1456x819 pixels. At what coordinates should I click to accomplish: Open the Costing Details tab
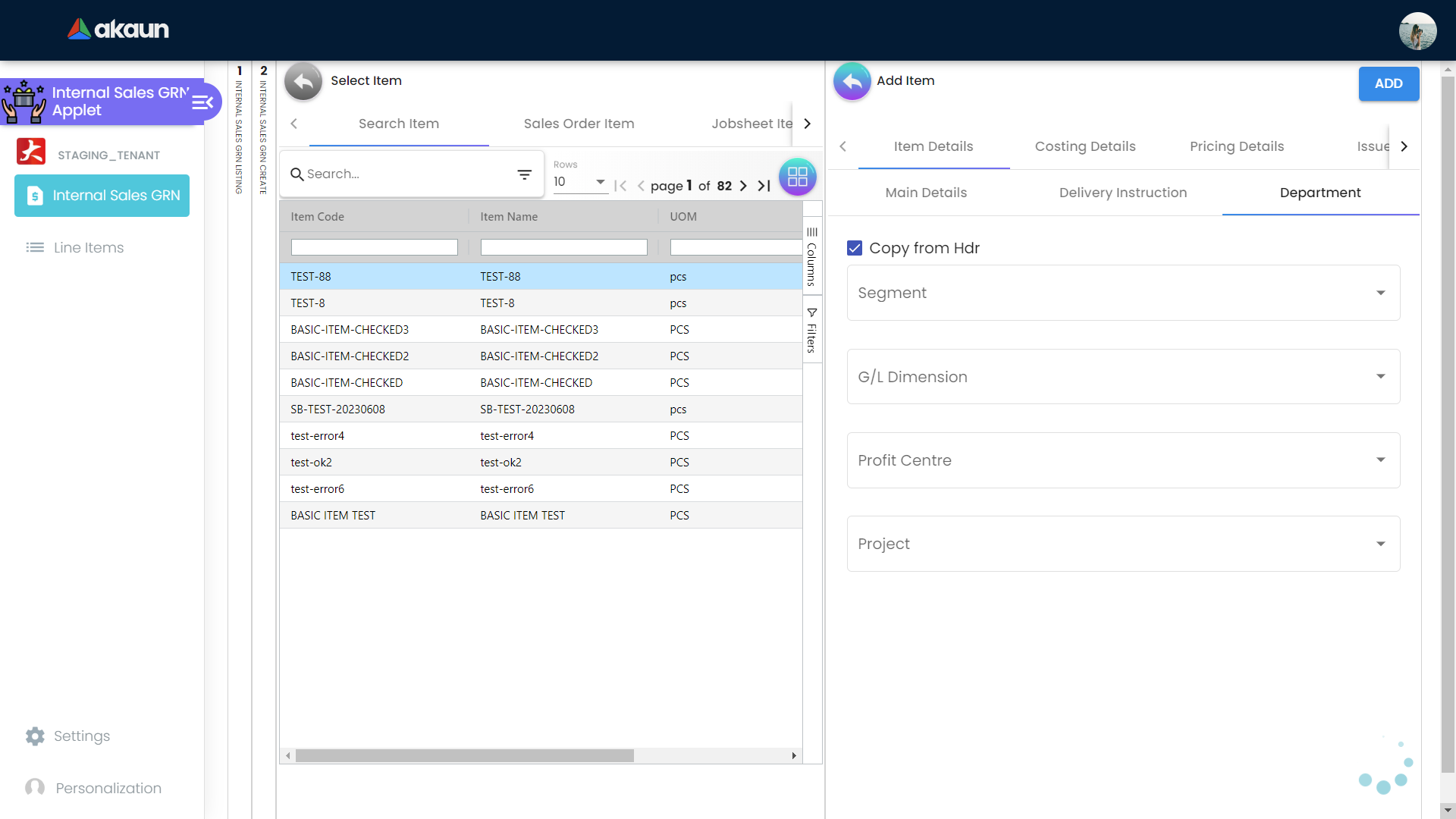[1084, 146]
